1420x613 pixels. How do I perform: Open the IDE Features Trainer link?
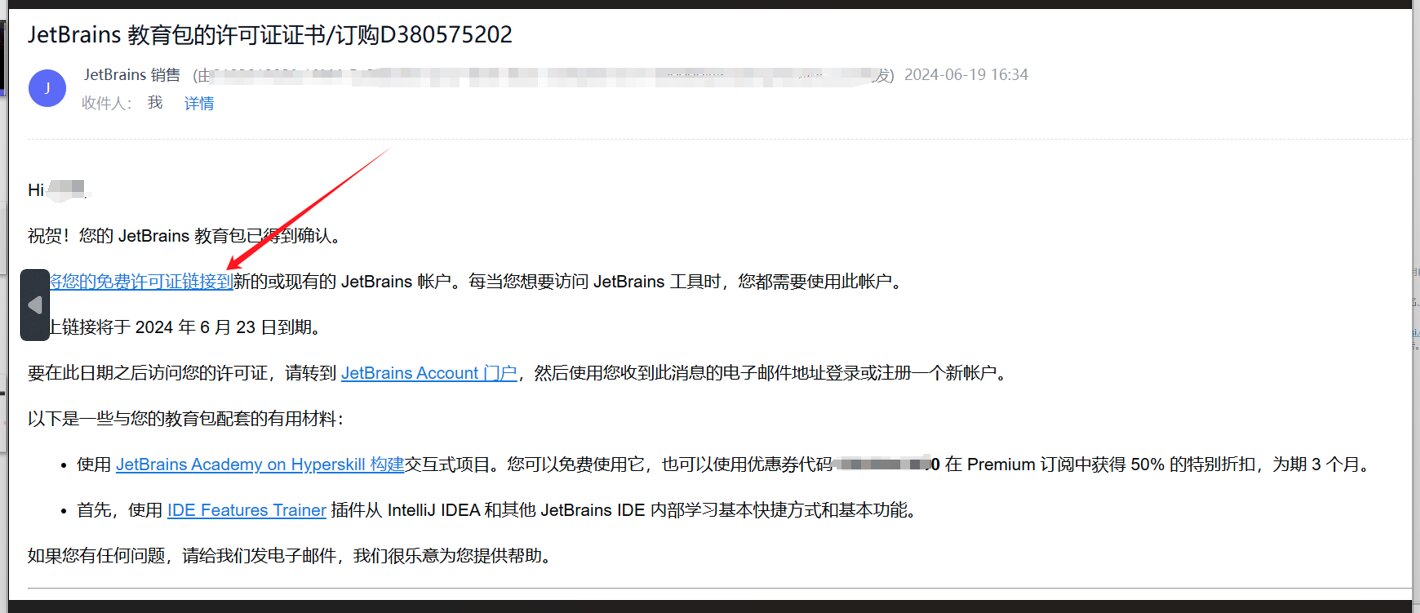coord(247,510)
